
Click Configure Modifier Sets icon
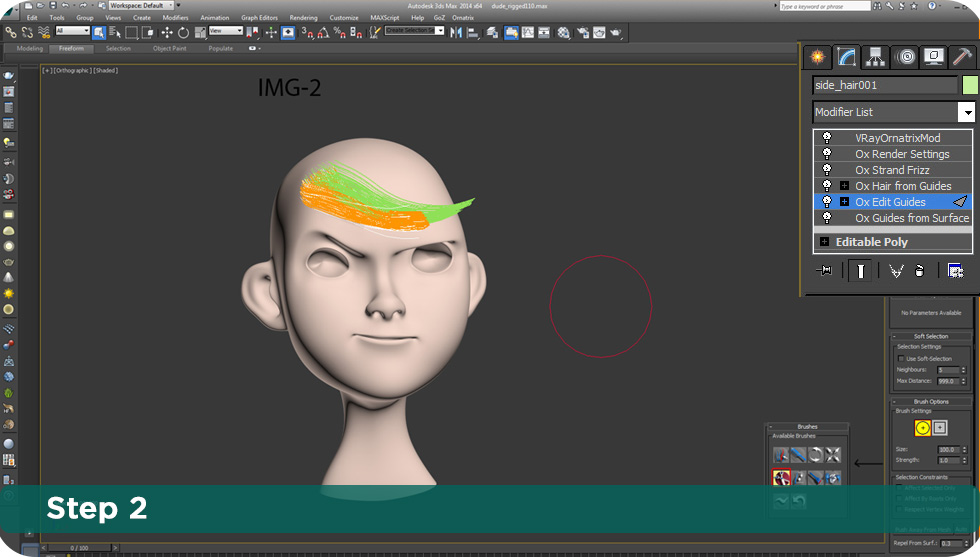pos(955,271)
